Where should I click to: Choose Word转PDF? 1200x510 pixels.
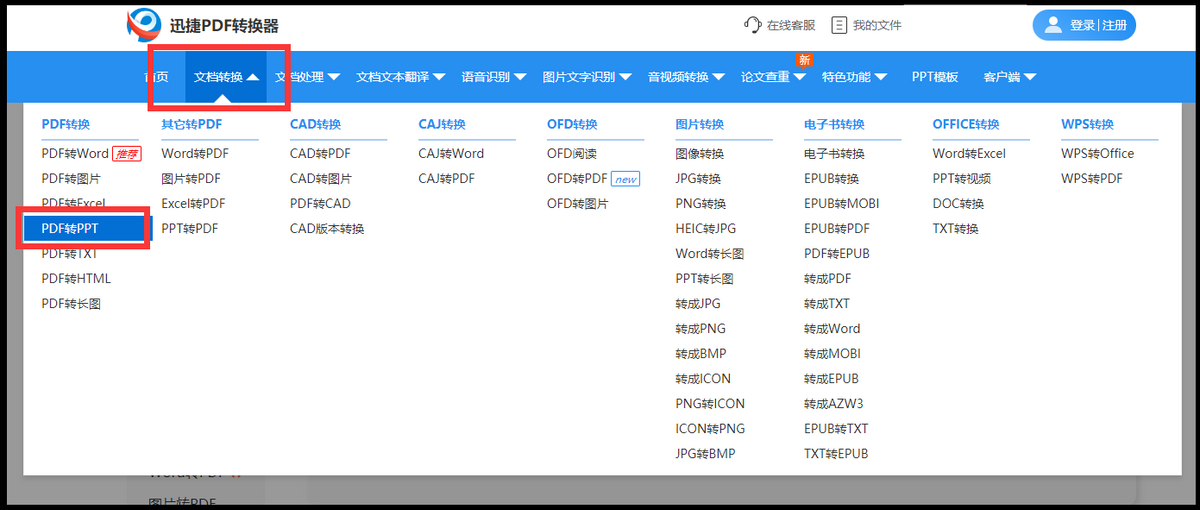pyautogui.click(x=195, y=154)
